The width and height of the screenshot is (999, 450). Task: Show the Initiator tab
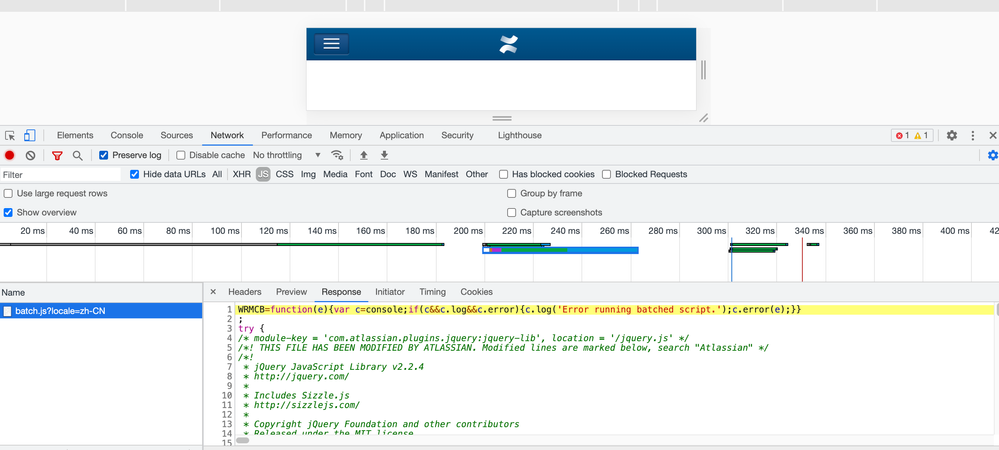tap(390, 292)
